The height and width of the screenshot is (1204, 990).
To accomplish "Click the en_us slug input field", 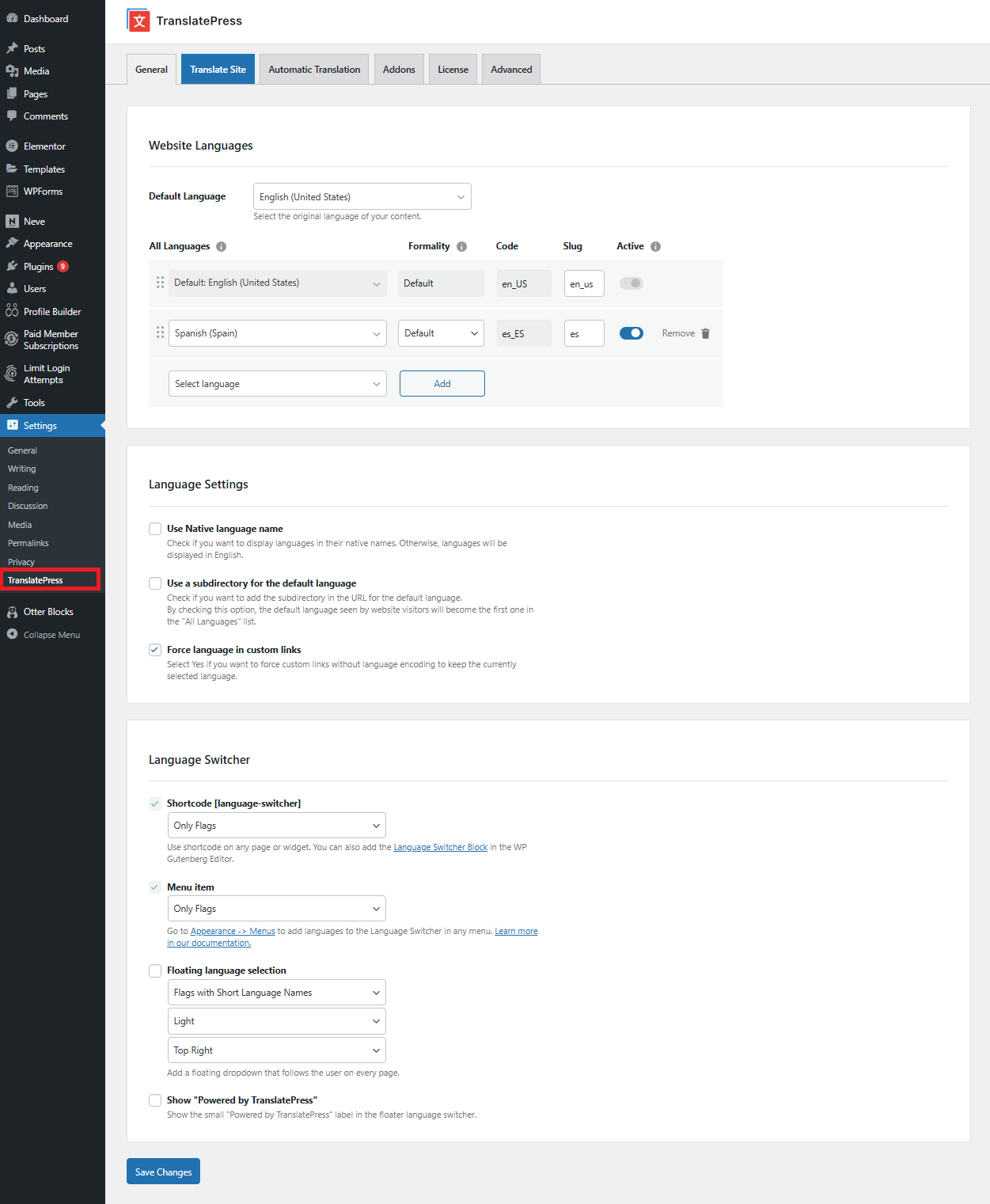I will [584, 283].
